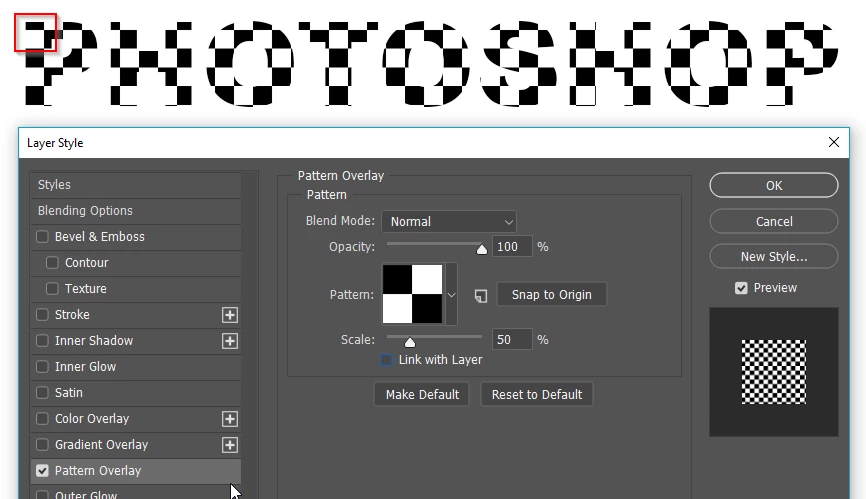The width and height of the screenshot is (866, 499).
Task: Click the Opacity value field
Action: [512, 247]
